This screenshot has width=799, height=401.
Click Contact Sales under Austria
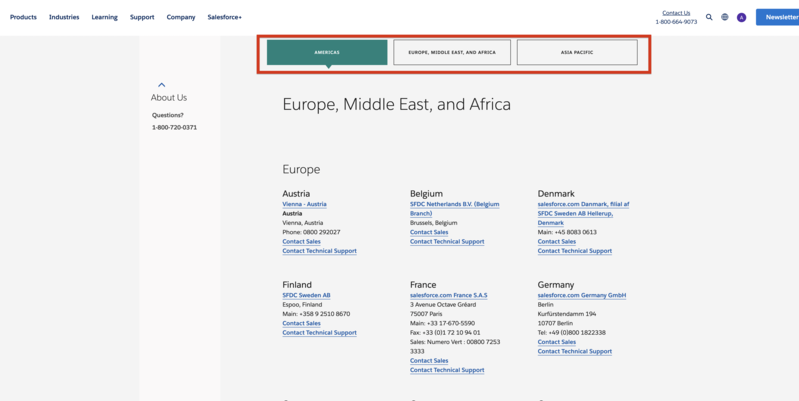tap(301, 242)
